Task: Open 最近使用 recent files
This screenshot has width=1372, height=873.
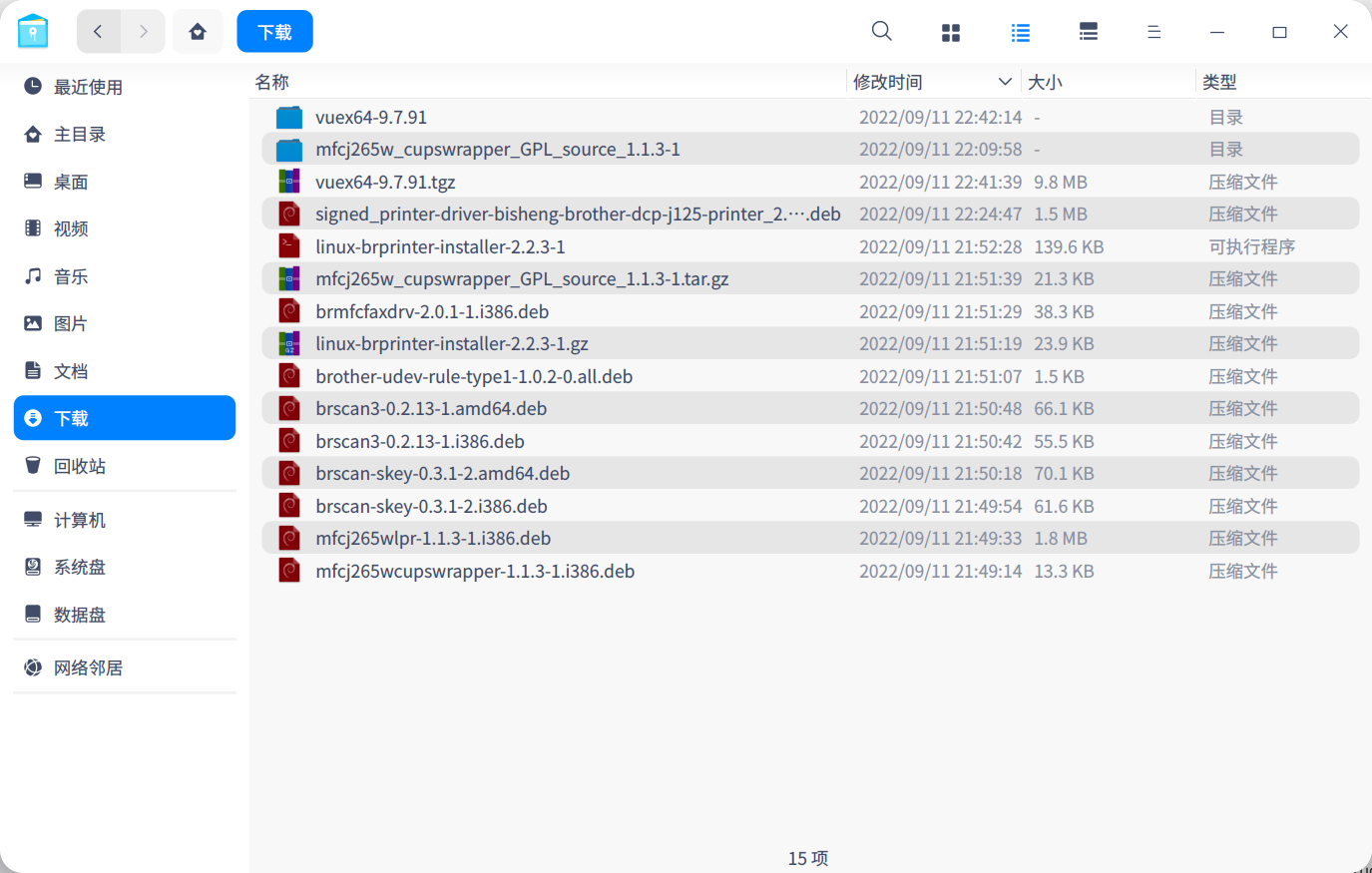Action: tap(89, 87)
